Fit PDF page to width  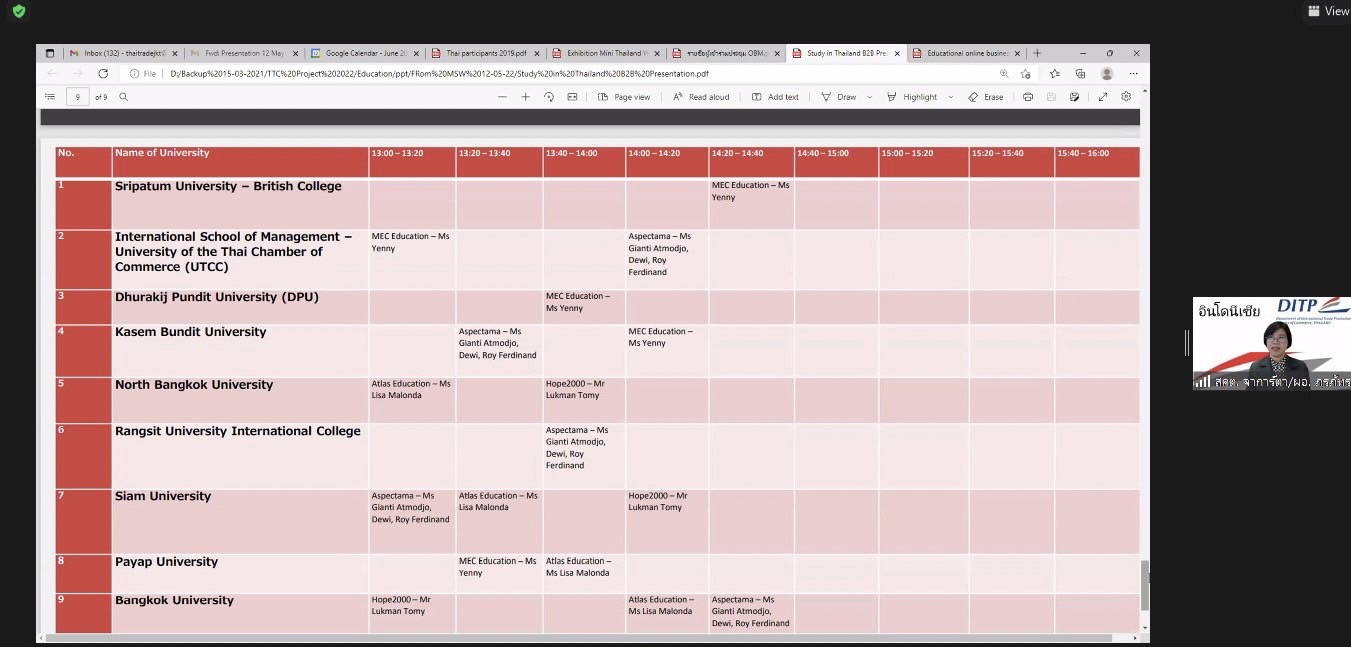[572, 97]
